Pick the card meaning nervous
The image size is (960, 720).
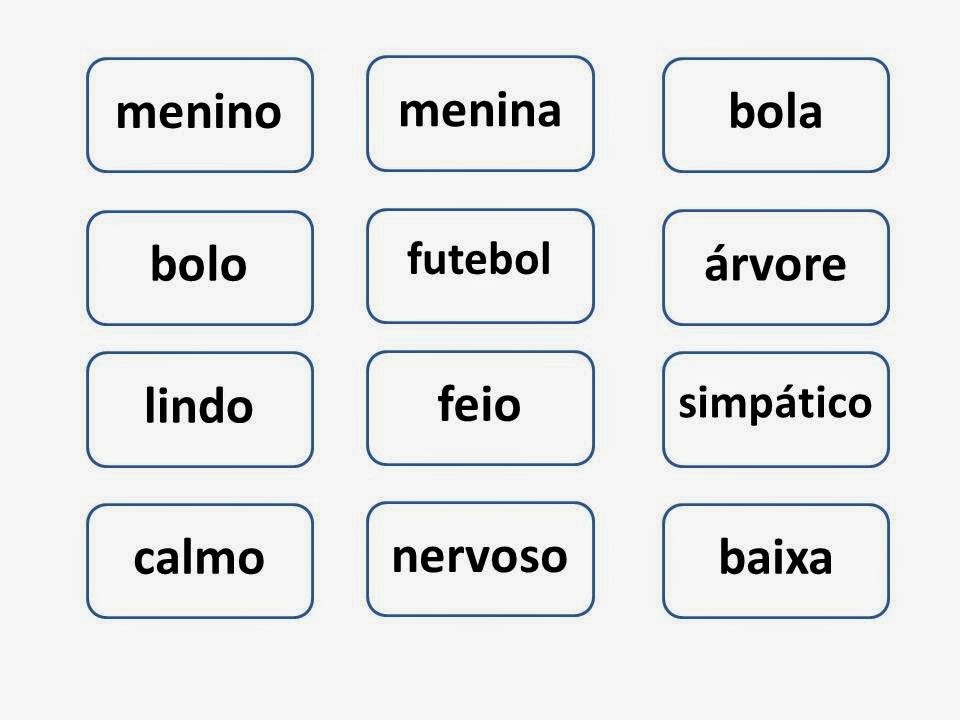[x=480, y=559]
